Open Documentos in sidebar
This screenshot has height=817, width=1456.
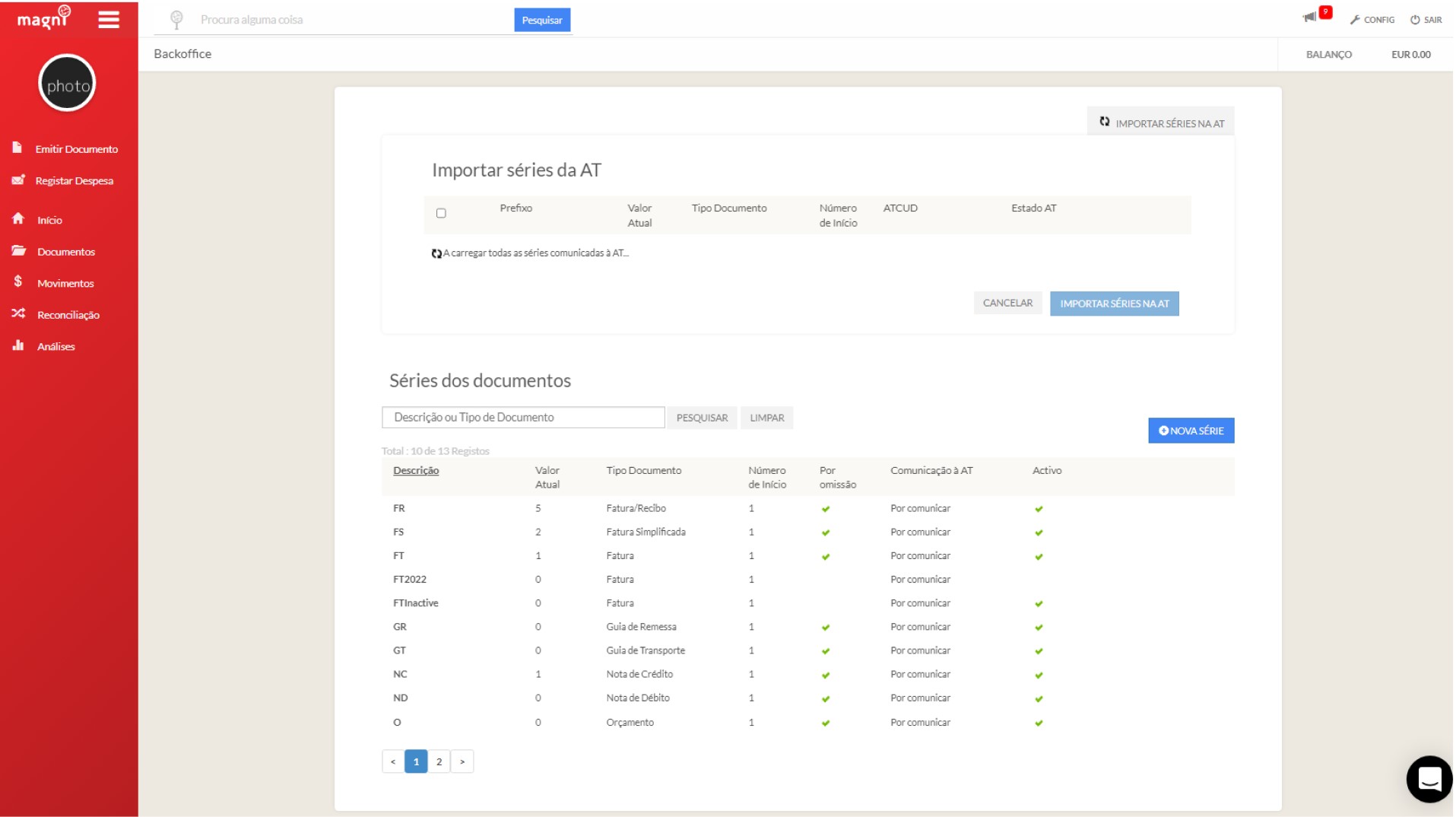pos(53,251)
